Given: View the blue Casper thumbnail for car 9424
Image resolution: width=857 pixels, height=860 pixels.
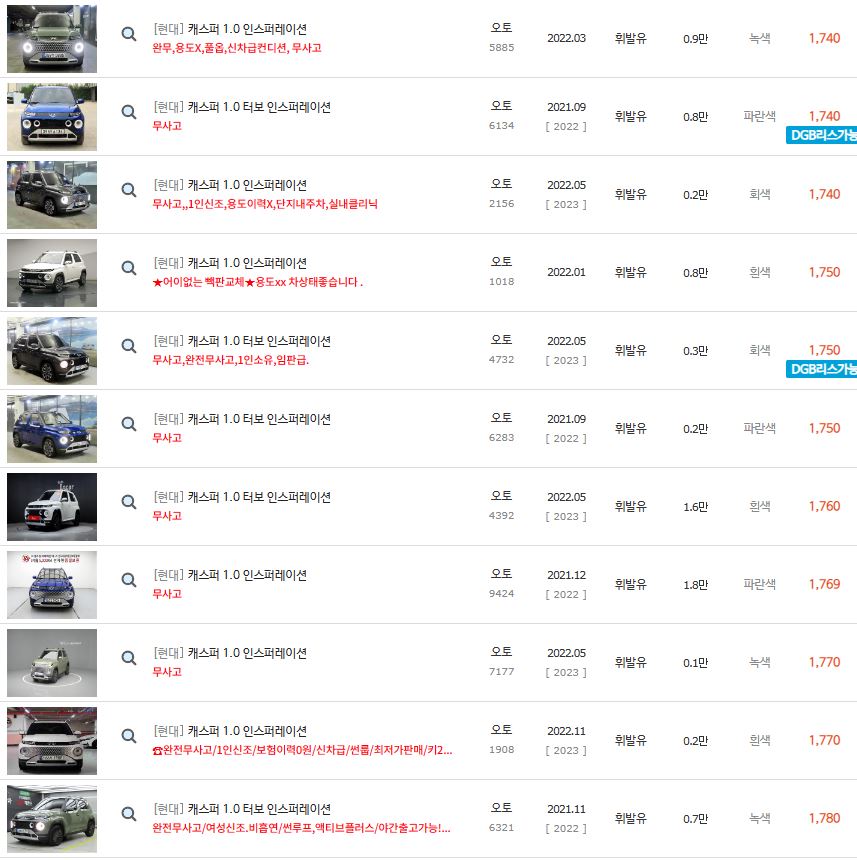Looking at the screenshot, I should 52,585.
